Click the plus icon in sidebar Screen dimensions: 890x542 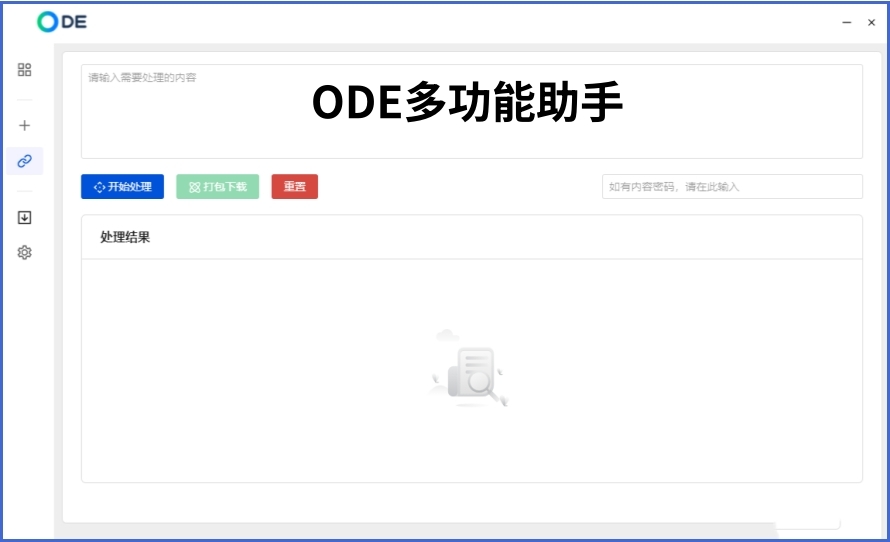click(x=24, y=125)
